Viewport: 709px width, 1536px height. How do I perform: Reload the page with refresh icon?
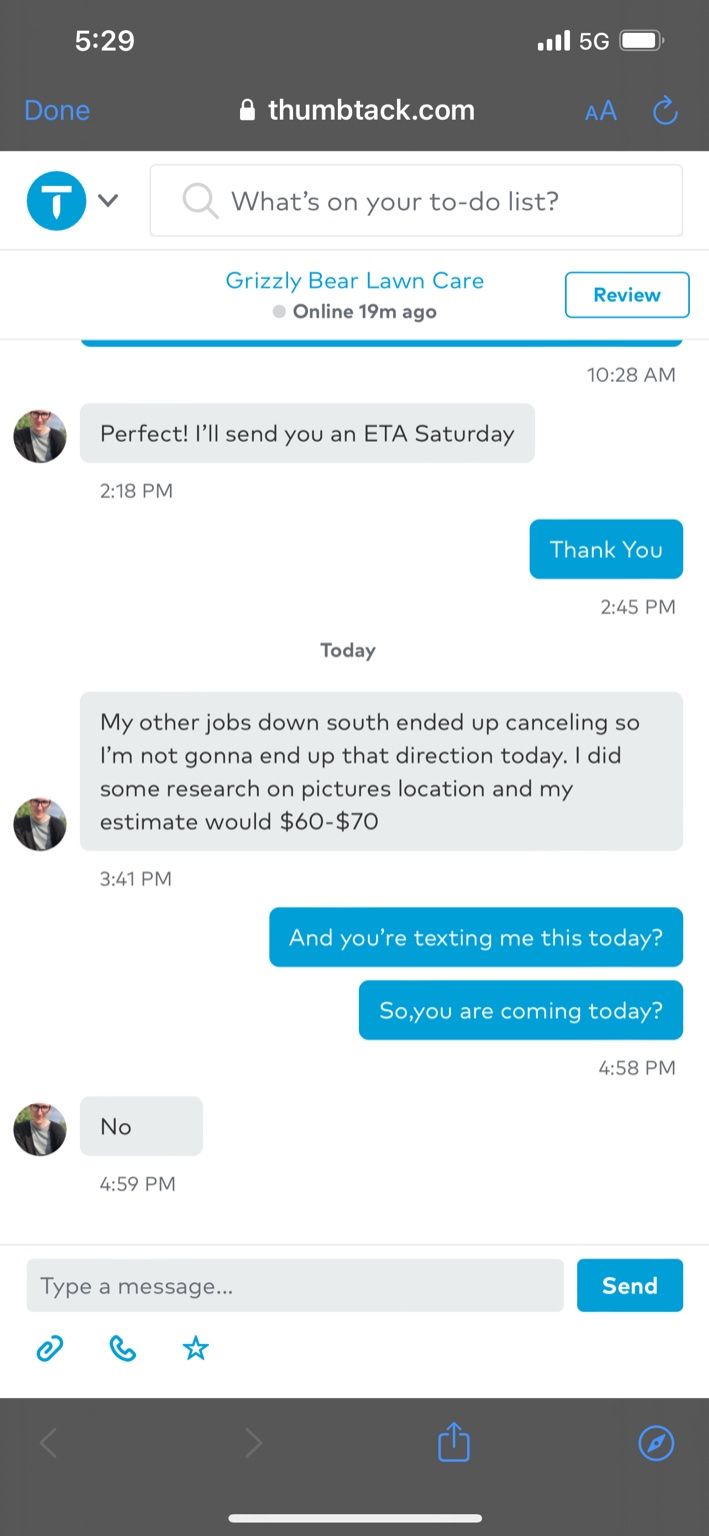click(665, 111)
